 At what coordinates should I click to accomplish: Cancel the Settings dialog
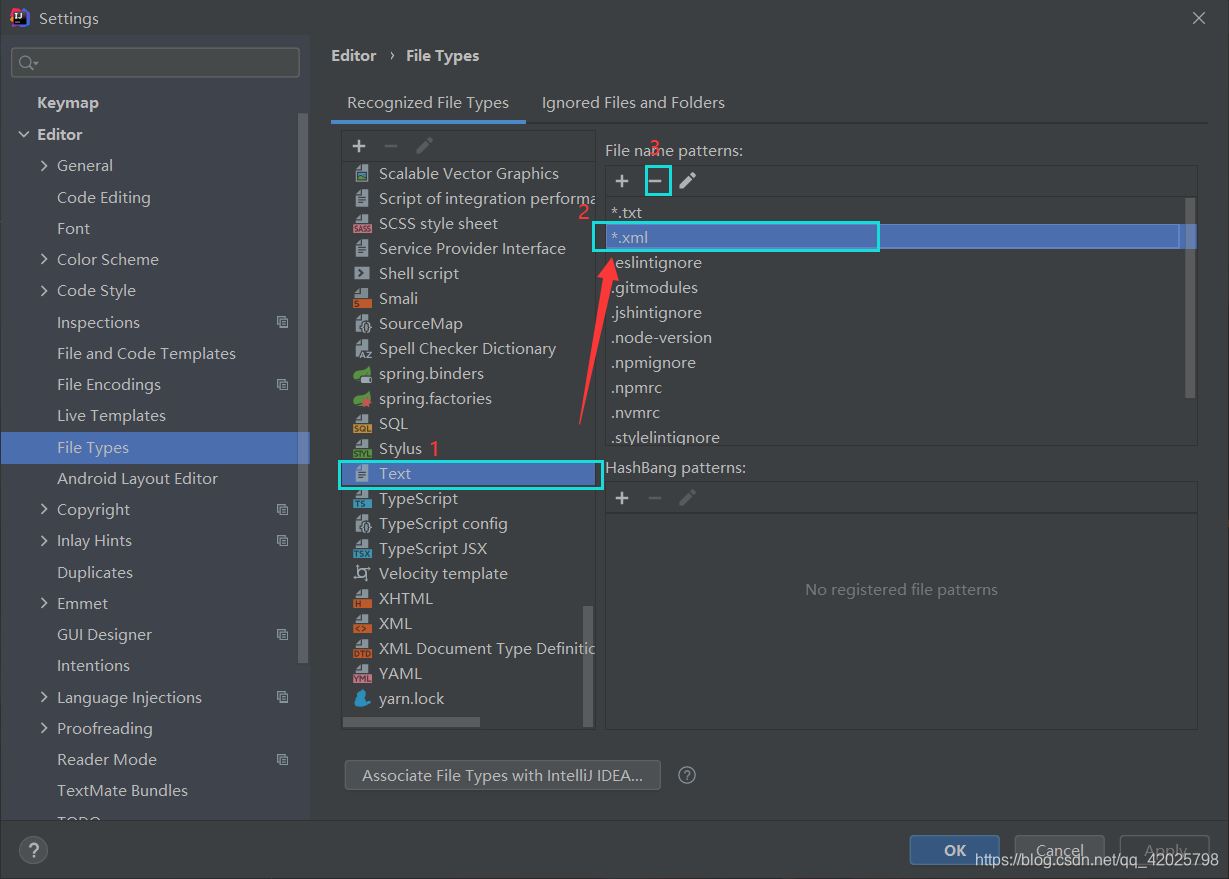[x=1059, y=850]
